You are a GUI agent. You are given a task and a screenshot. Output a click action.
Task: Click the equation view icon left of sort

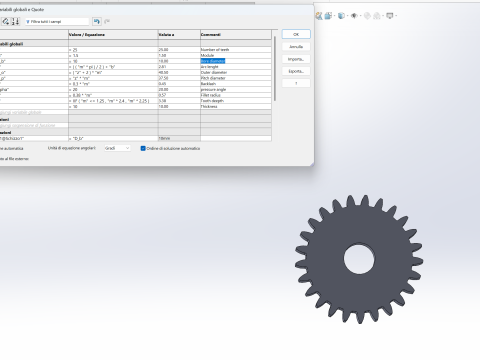(x=6, y=22)
